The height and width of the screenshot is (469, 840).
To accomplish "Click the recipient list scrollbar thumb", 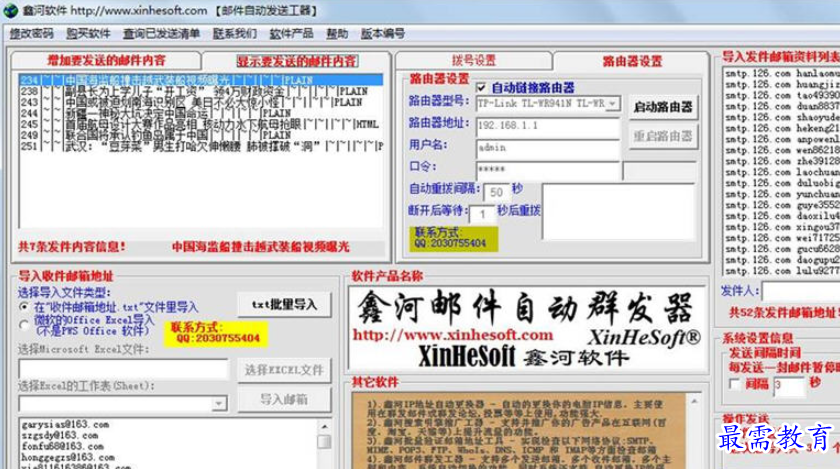I will tap(324, 441).
